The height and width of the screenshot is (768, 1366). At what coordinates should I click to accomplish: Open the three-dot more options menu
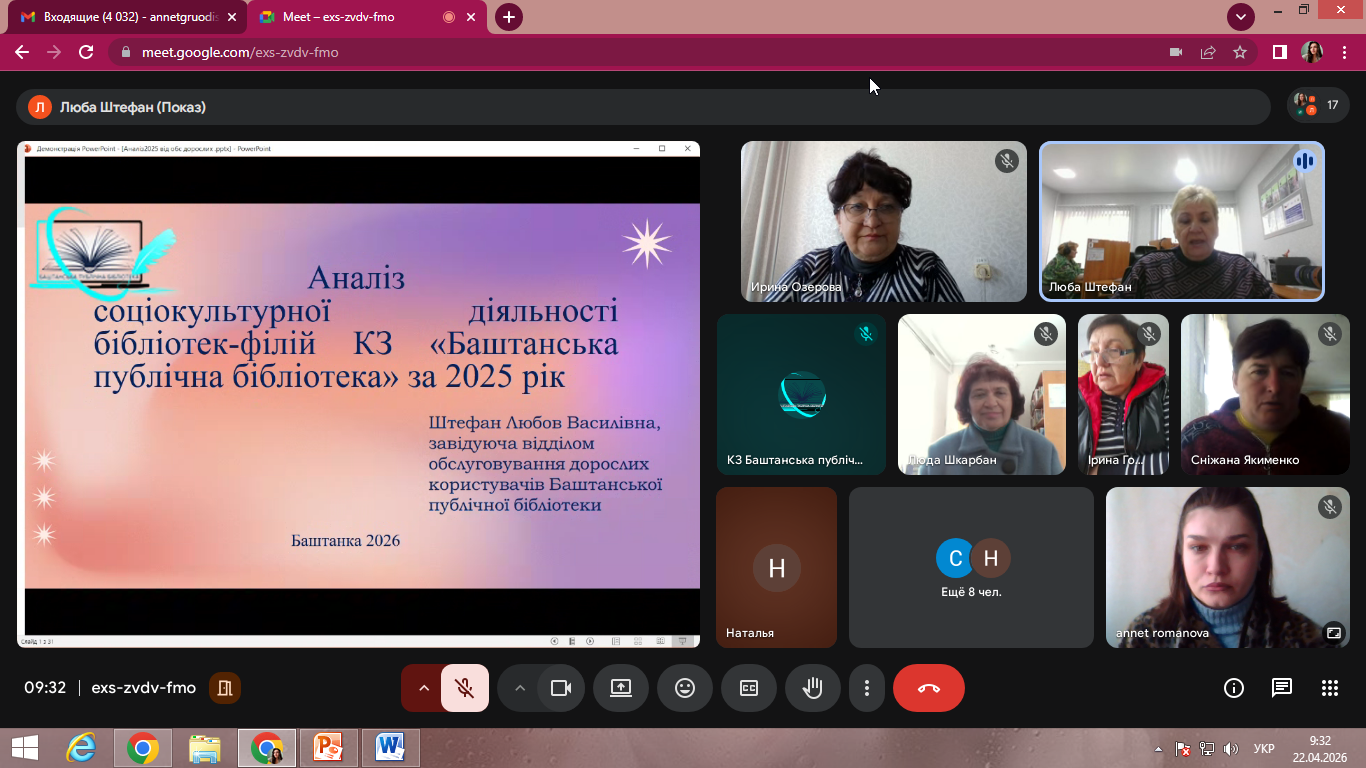click(x=867, y=688)
